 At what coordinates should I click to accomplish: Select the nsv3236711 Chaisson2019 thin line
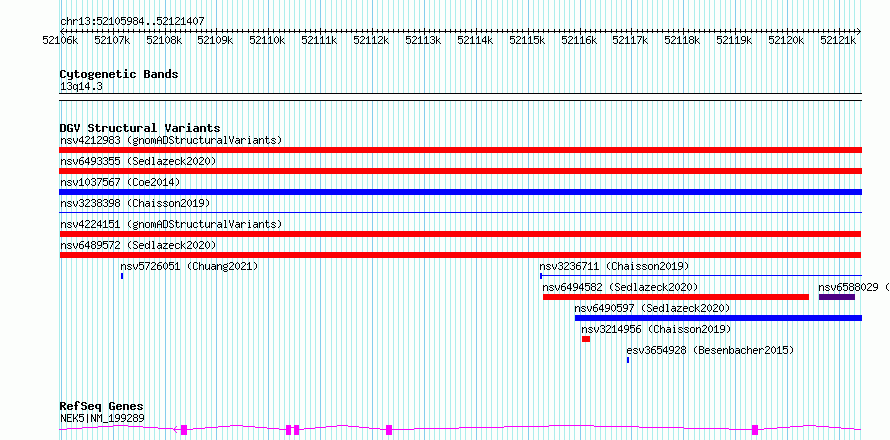[x=701, y=276]
